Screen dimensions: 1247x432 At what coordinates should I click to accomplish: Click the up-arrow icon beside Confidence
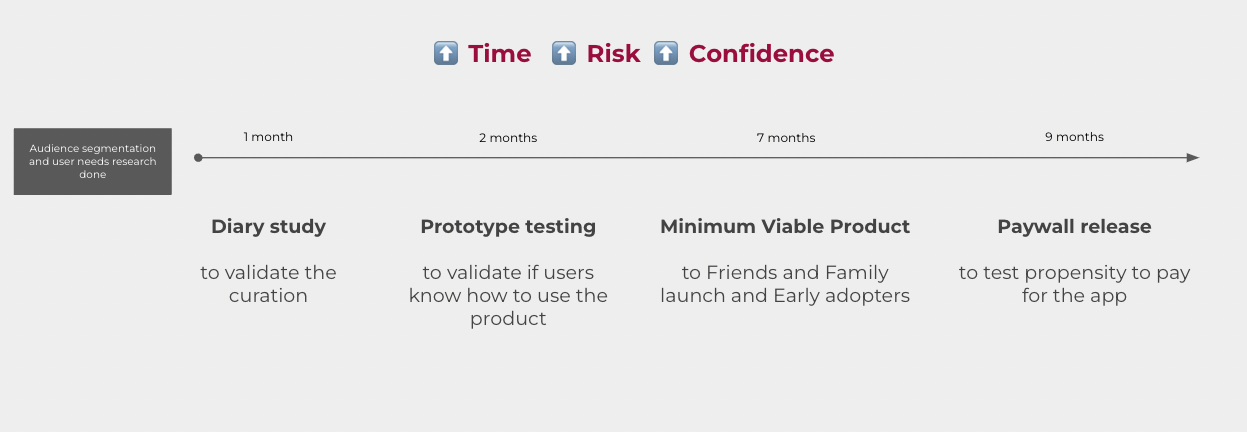click(666, 54)
